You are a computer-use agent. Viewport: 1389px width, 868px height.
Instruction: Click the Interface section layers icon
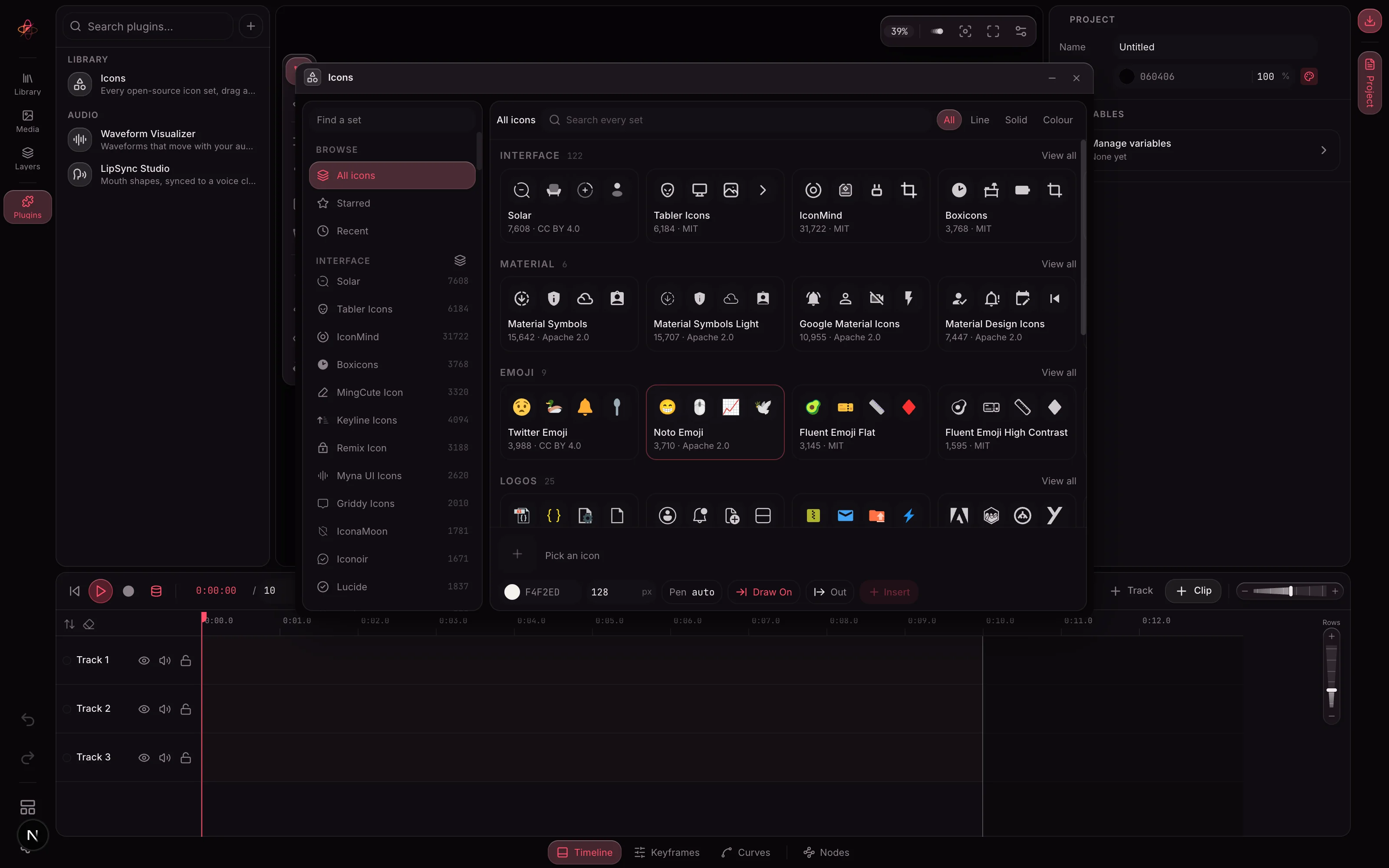[460, 261]
